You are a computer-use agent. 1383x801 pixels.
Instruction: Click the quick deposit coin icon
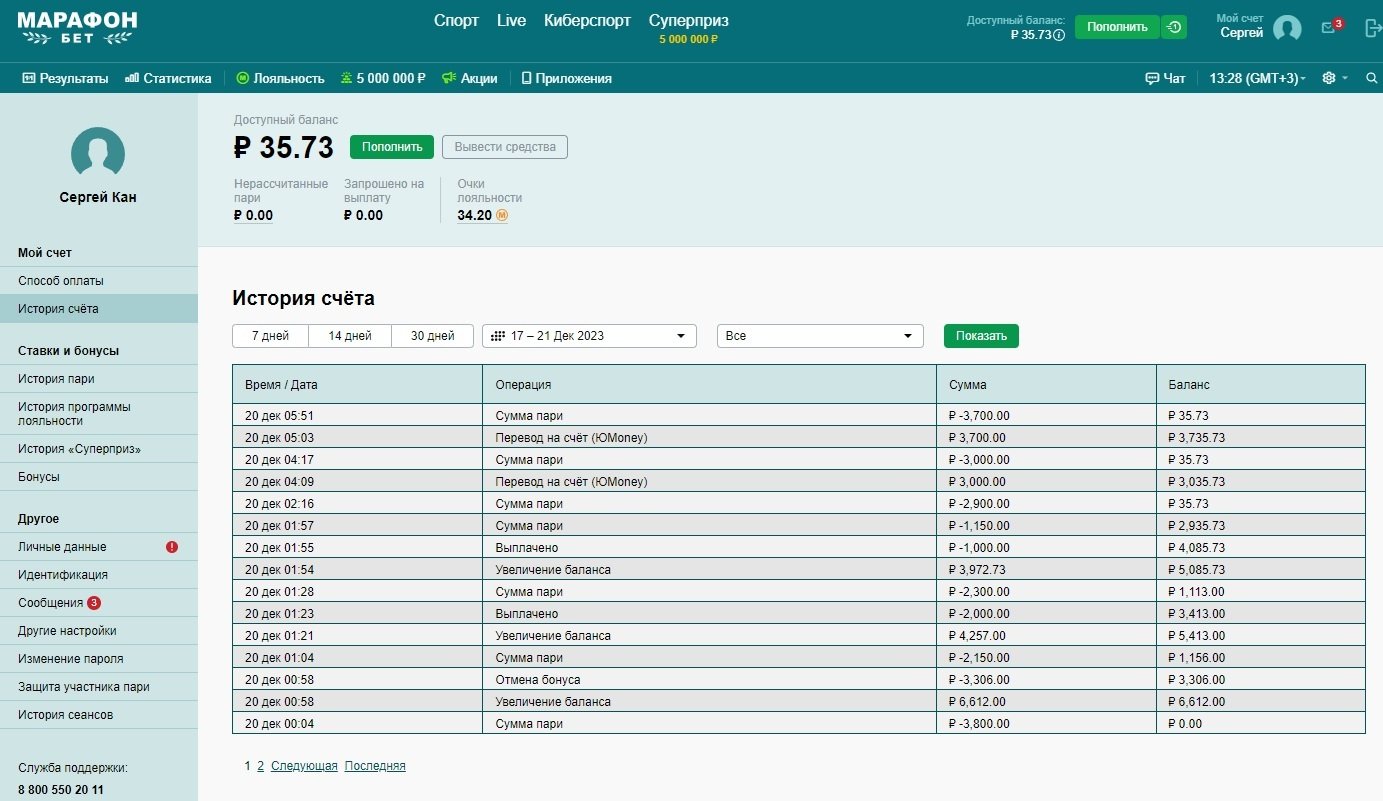[x=1174, y=27]
